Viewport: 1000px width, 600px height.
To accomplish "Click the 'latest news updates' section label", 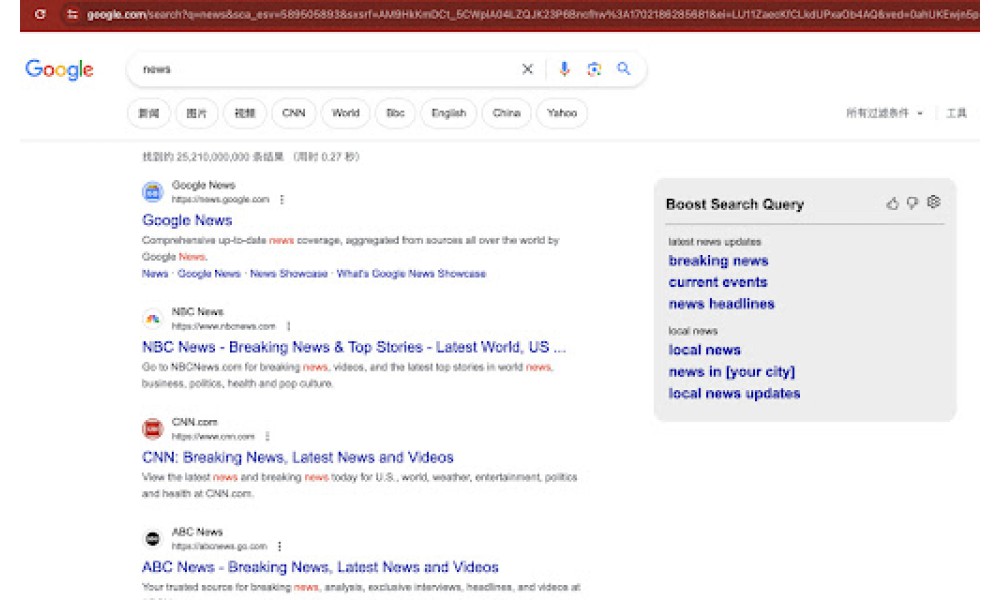I will point(714,242).
